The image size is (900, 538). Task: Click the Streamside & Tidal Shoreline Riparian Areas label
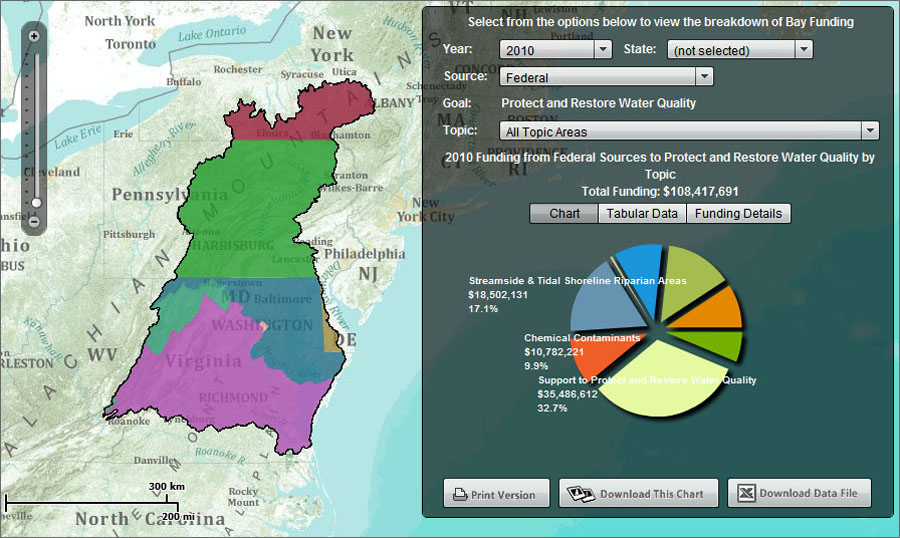[577, 281]
